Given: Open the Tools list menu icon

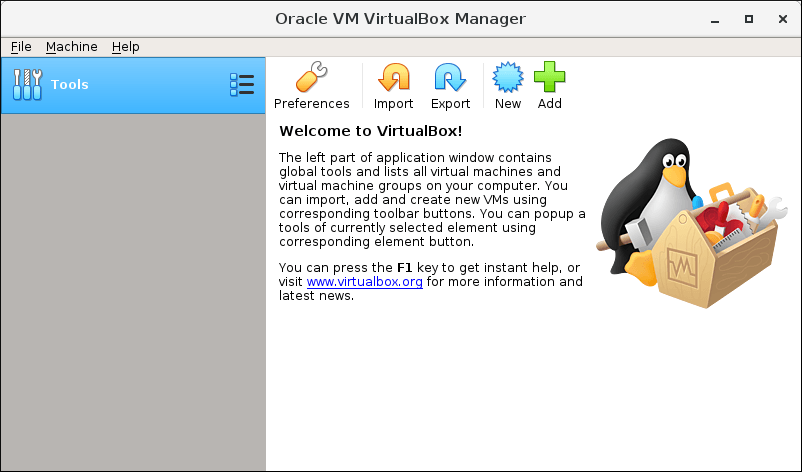Looking at the screenshot, I should click(242, 84).
